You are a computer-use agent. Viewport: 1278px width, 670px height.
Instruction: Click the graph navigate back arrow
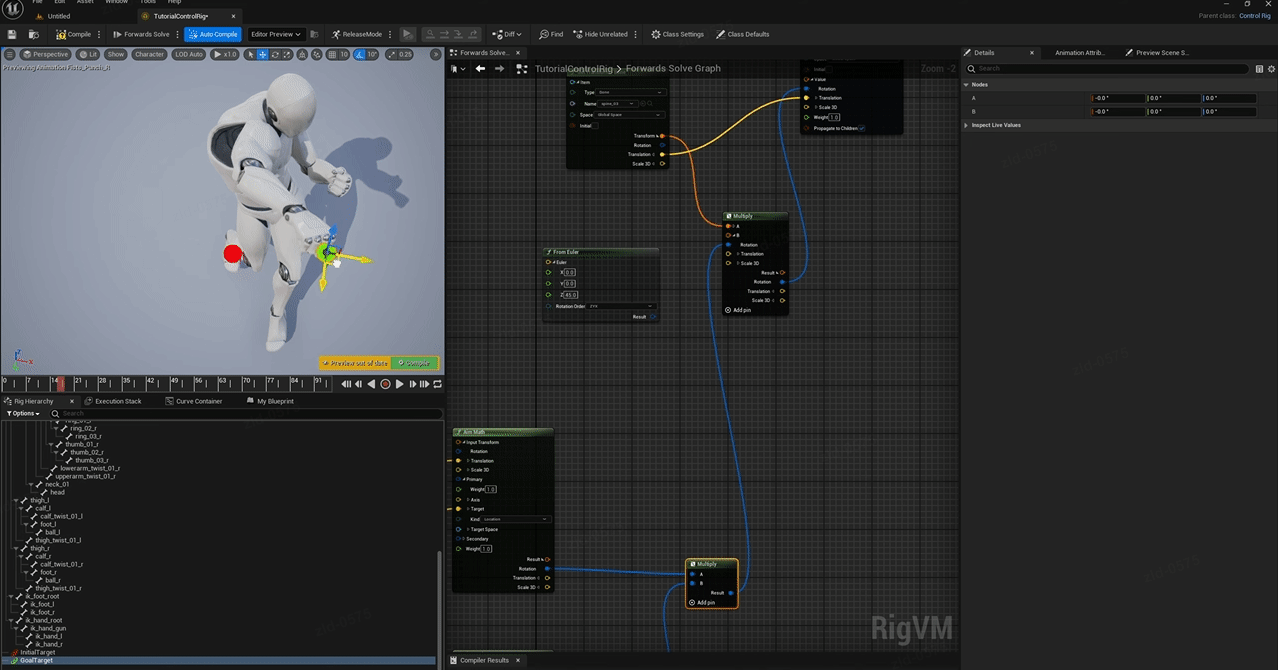pyautogui.click(x=480, y=69)
